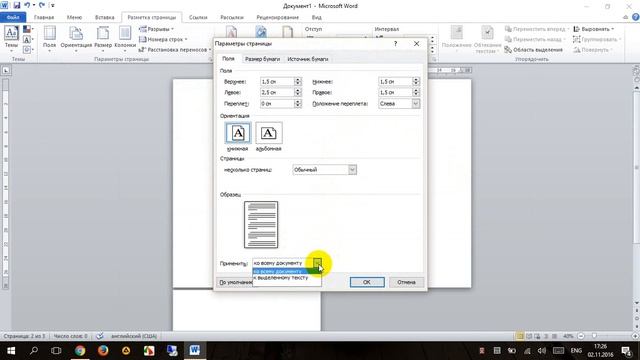Click the Число слов status entry
The width and height of the screenshot is (640, 360).
click(x=70, y=336)
